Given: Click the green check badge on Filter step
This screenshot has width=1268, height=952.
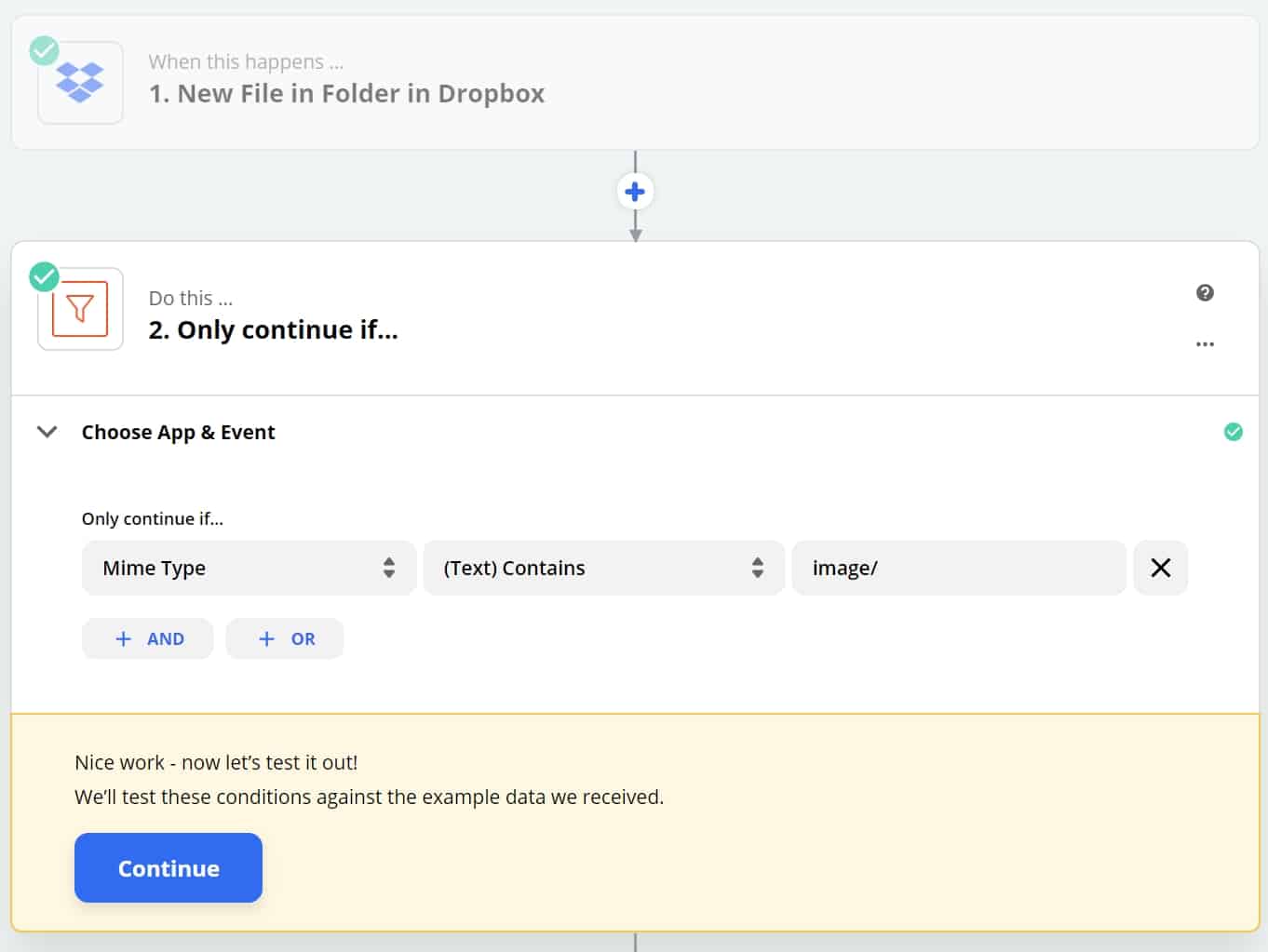Looking at the screenshot, I should 44,276.
